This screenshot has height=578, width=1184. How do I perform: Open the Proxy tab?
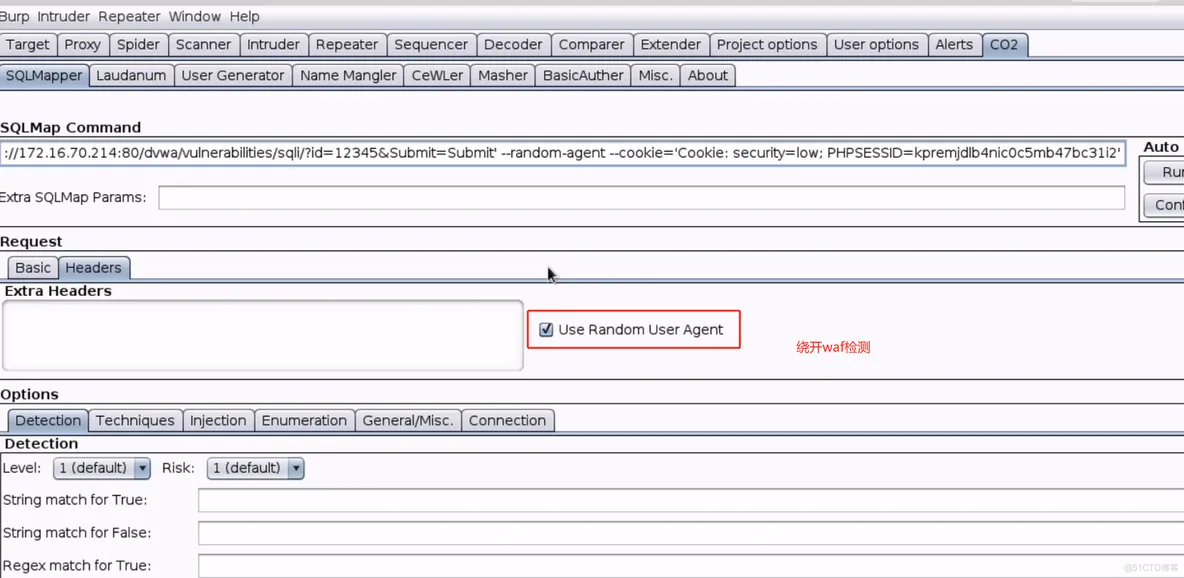pyautogui.click(x=82, y=44)
